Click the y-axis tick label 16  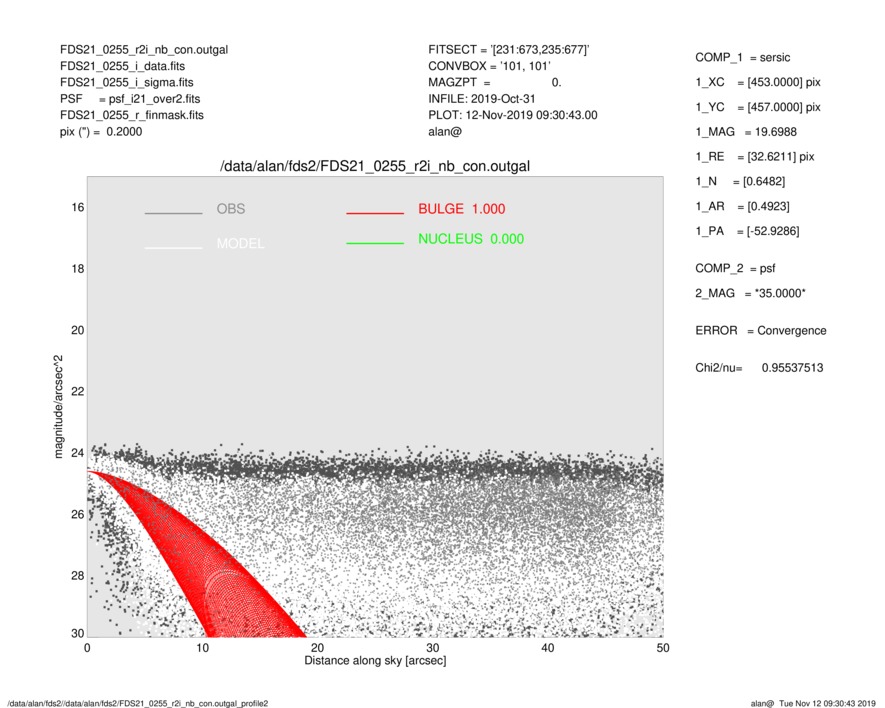coord(77,208)
